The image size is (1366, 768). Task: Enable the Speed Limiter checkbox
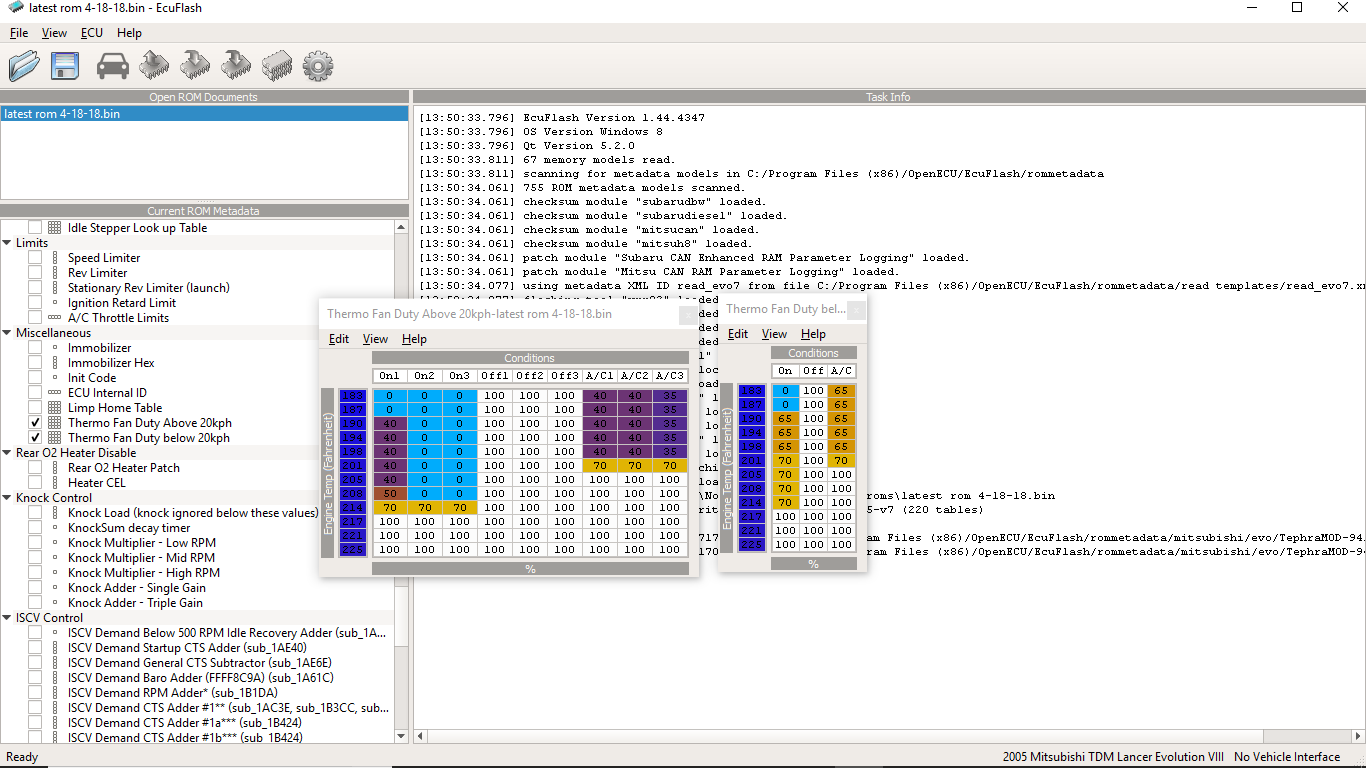(x=35, y=258)
